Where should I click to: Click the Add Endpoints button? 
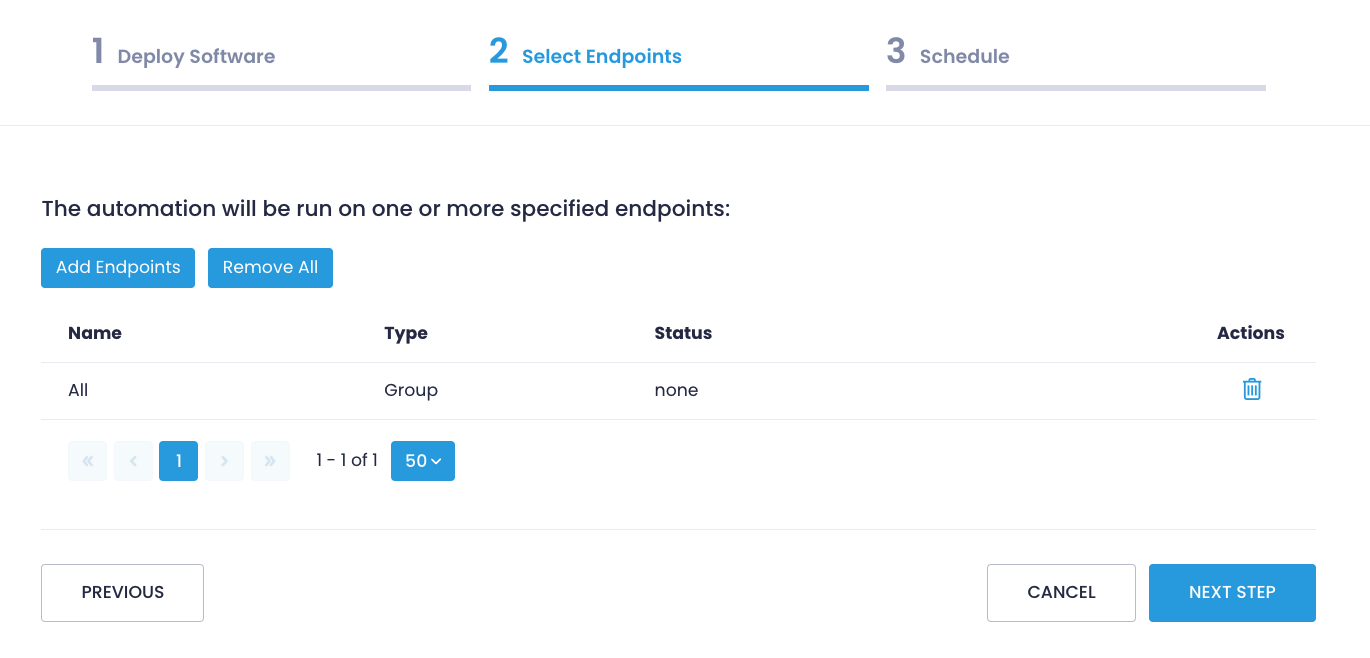coord(117,267)
